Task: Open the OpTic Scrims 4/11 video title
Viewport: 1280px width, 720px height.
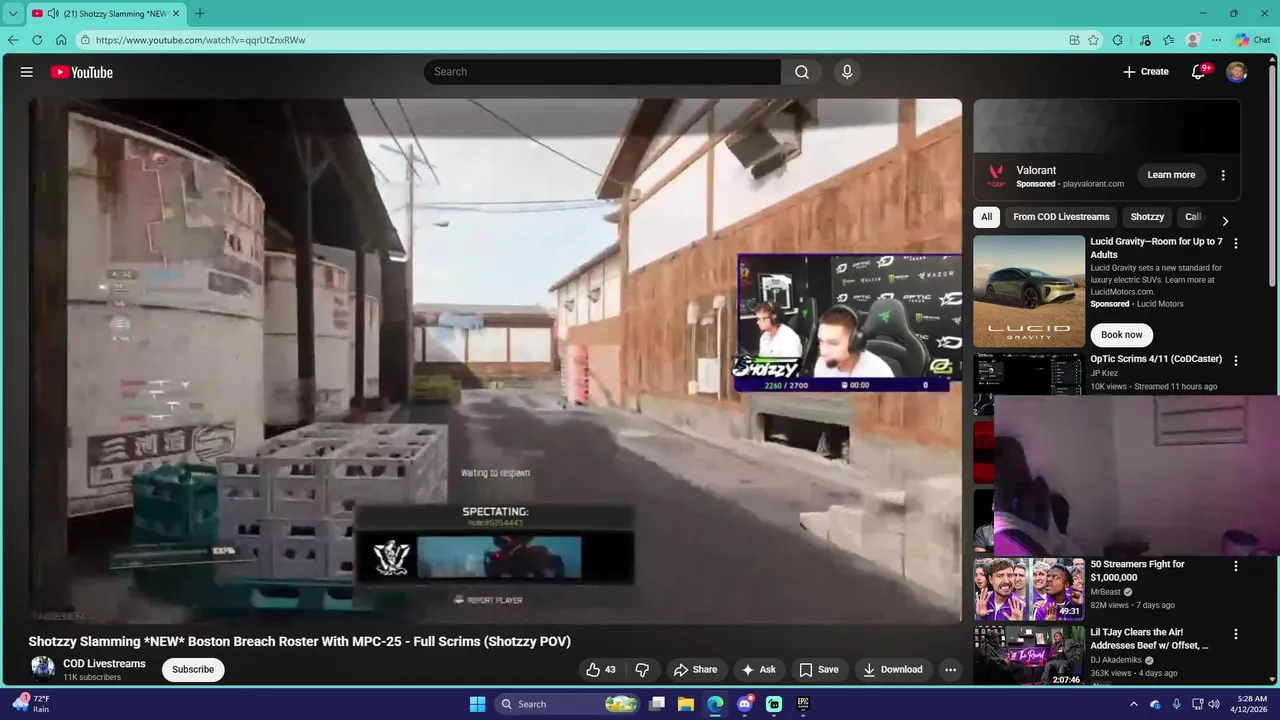Action: [x=1156, y=359]
